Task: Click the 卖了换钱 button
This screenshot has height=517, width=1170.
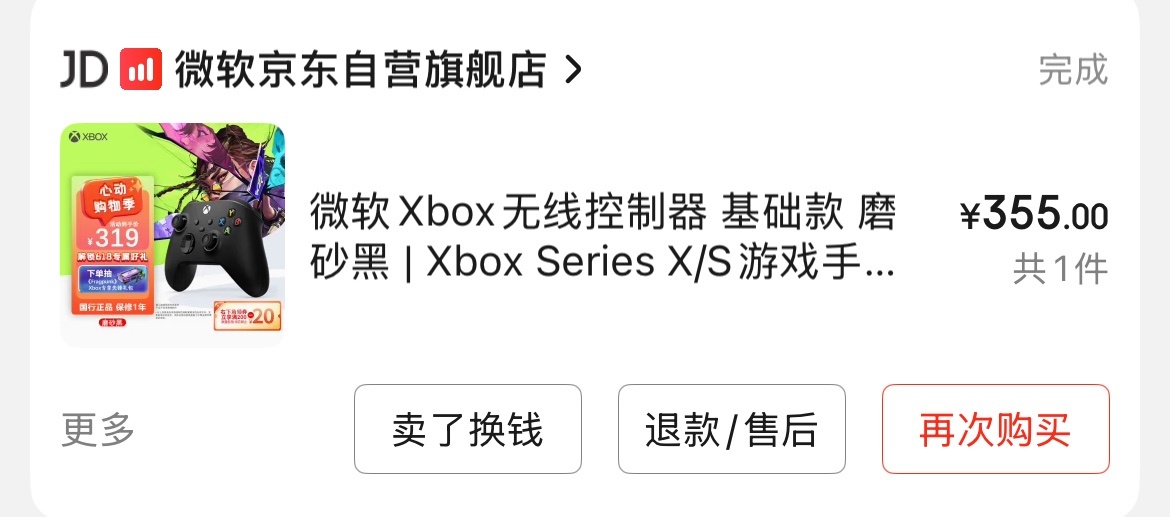Action: 468,429
